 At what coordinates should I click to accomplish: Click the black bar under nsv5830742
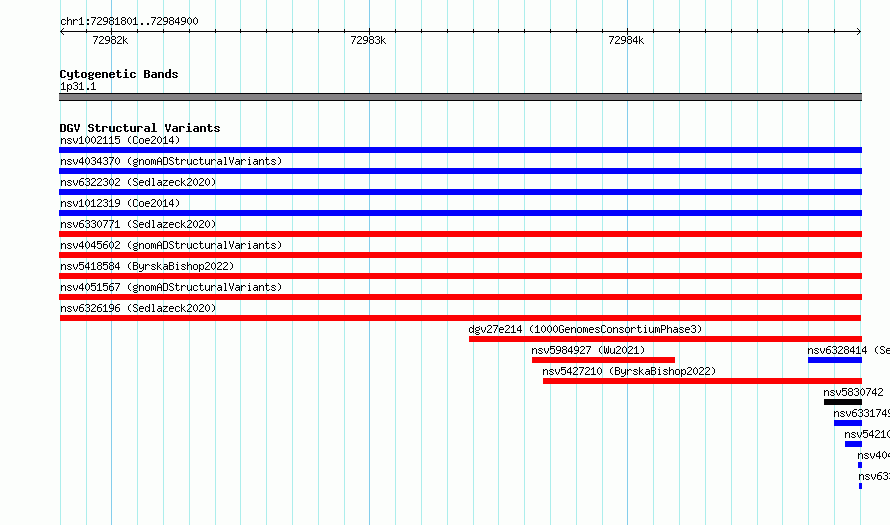click(843, 402)
